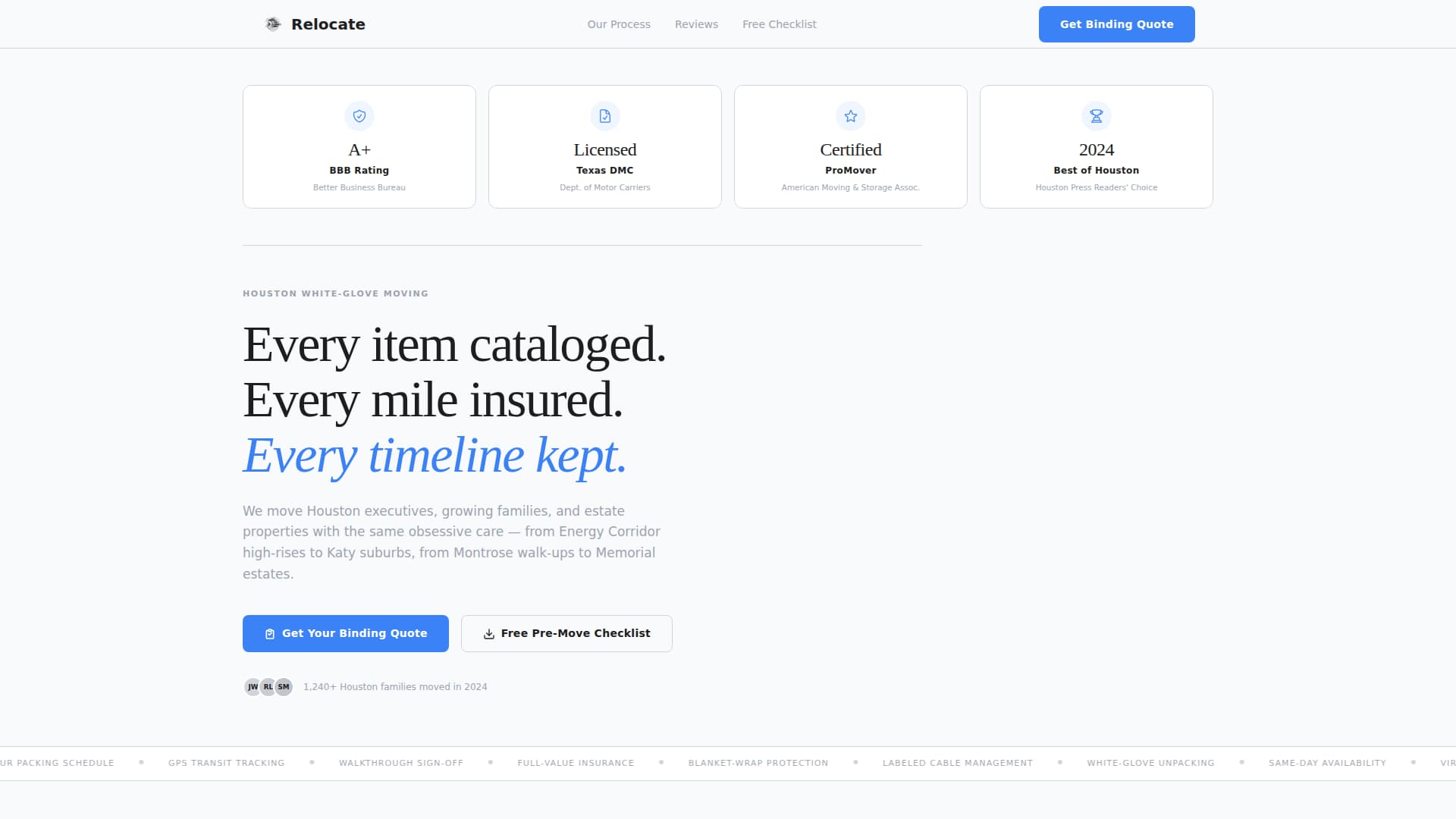Select the BBB Rating label
The image size is (1456, 819).
click(359, 171)
